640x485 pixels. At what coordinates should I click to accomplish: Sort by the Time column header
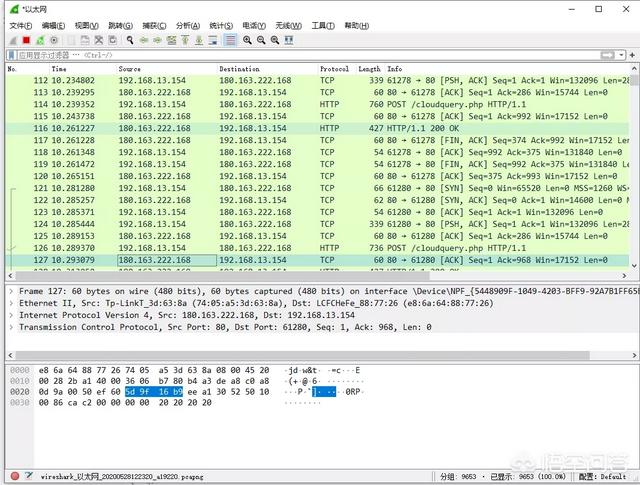click(83, 69)
